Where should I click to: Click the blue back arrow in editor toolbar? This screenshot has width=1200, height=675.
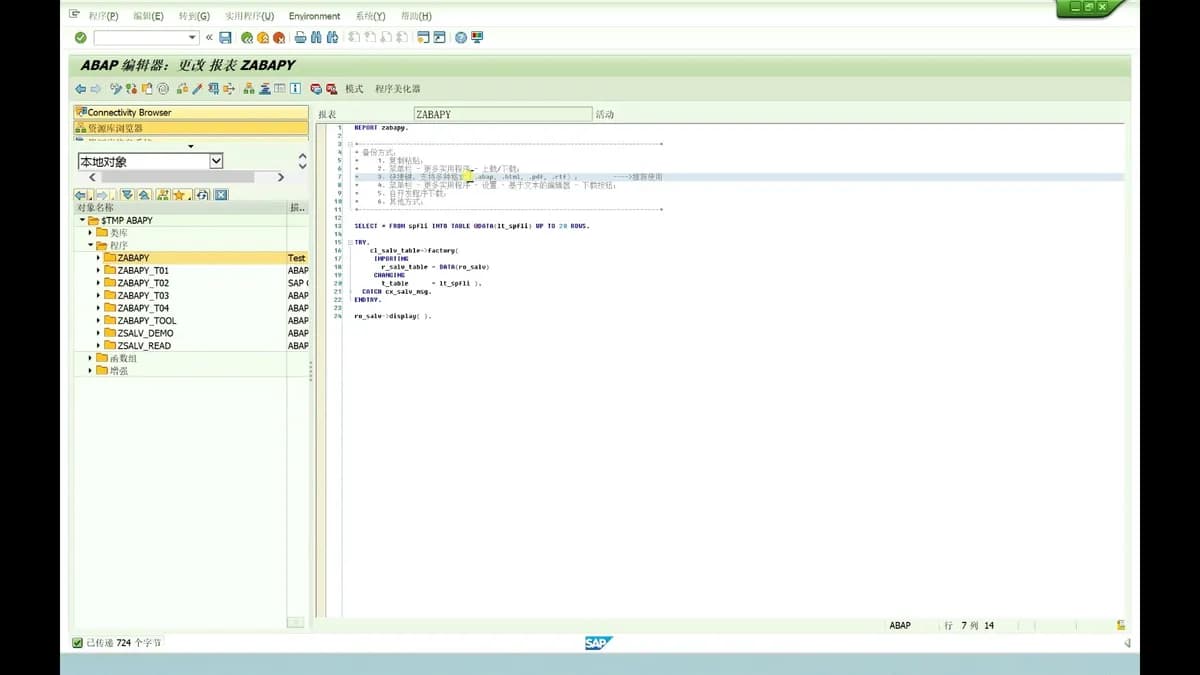(81, 89)
